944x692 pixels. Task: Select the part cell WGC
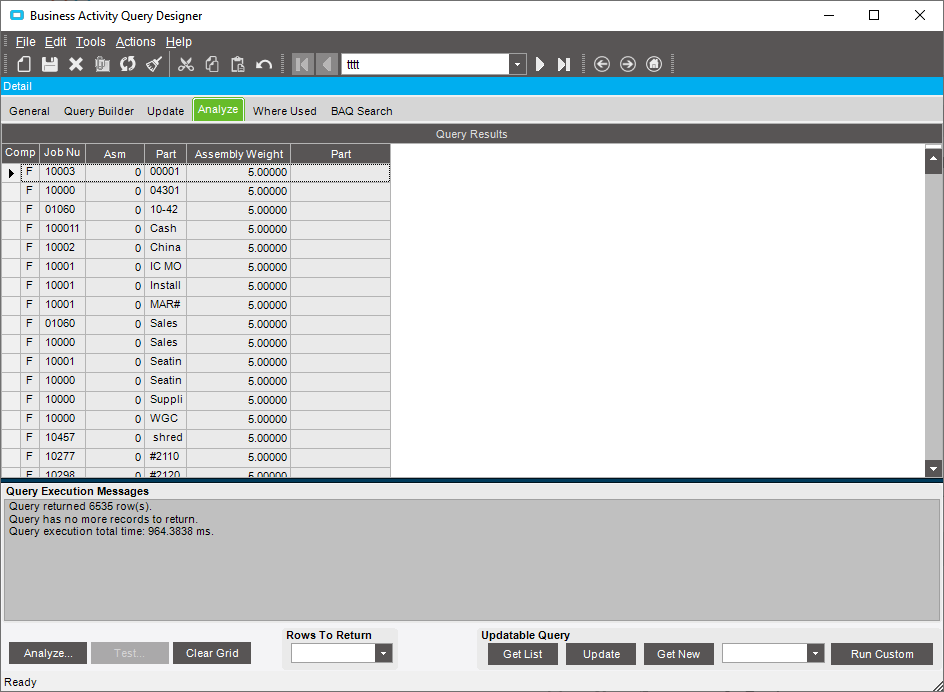166,419
